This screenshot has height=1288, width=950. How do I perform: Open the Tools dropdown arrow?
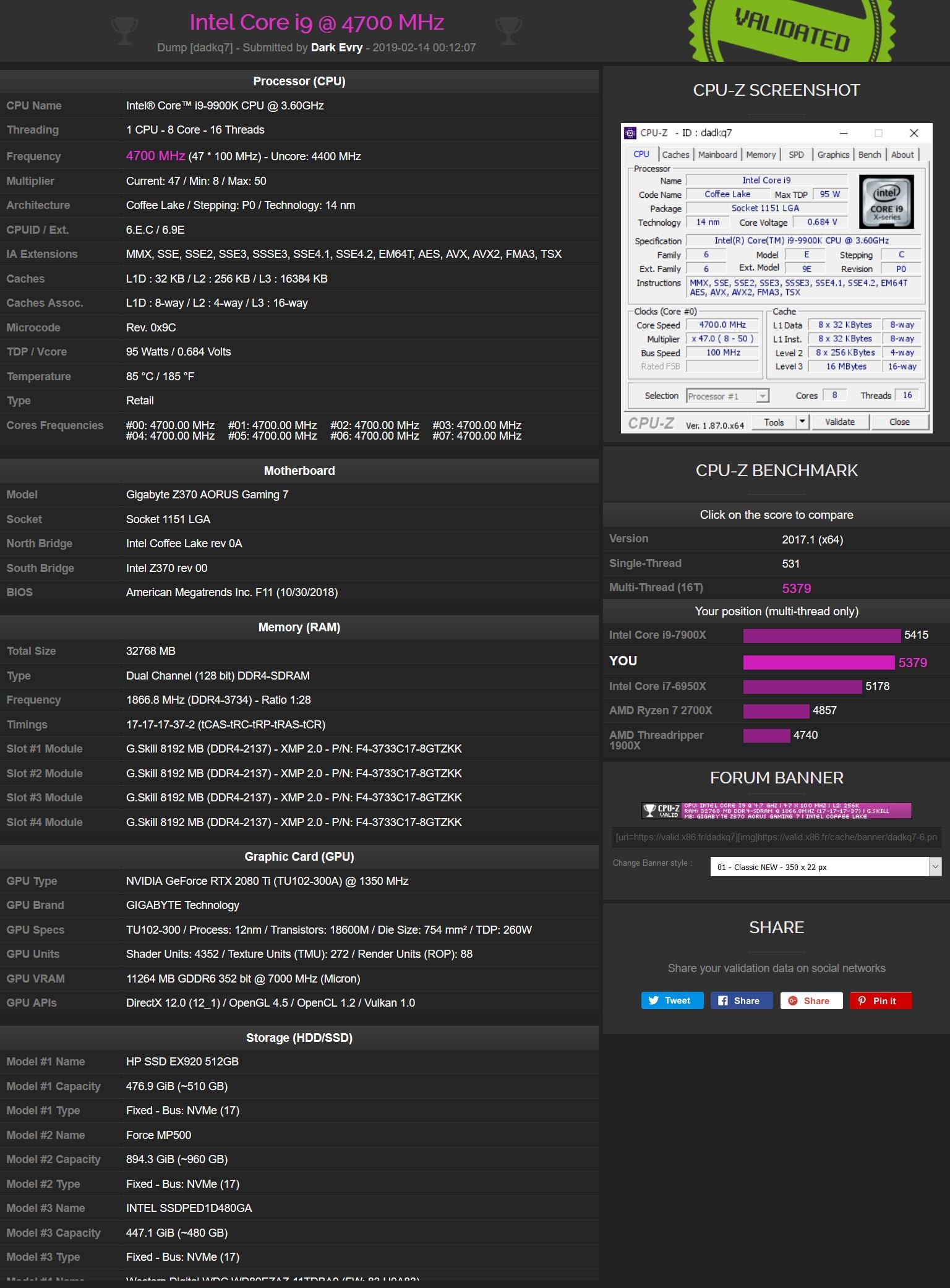[x=802, y=422]
